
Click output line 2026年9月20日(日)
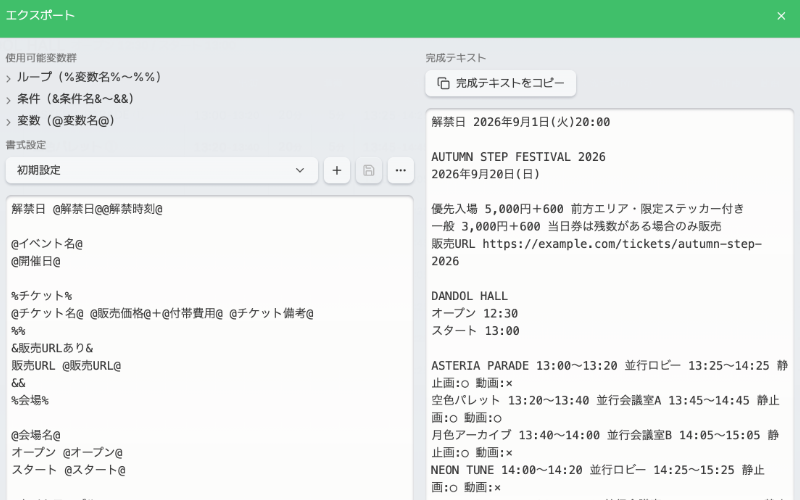pyautogui.click(x=485, y=174)
